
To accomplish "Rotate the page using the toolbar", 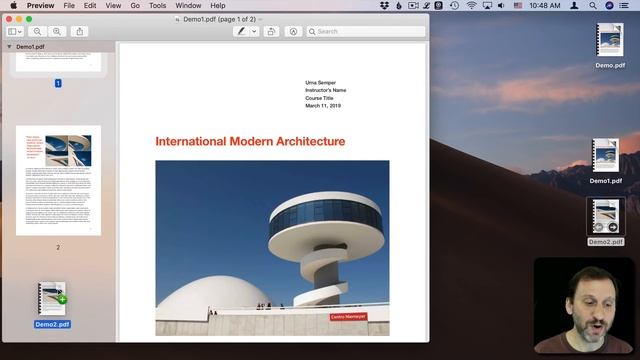I will click(271, 31).
